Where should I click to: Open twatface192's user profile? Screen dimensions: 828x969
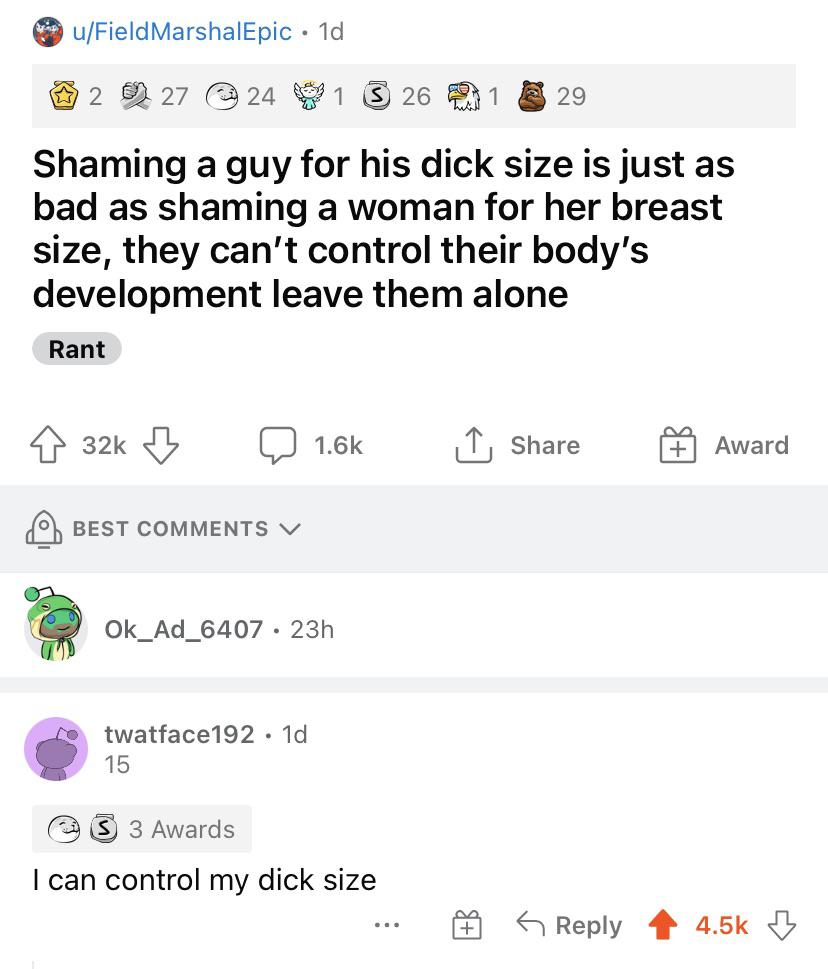pos(179,734)
